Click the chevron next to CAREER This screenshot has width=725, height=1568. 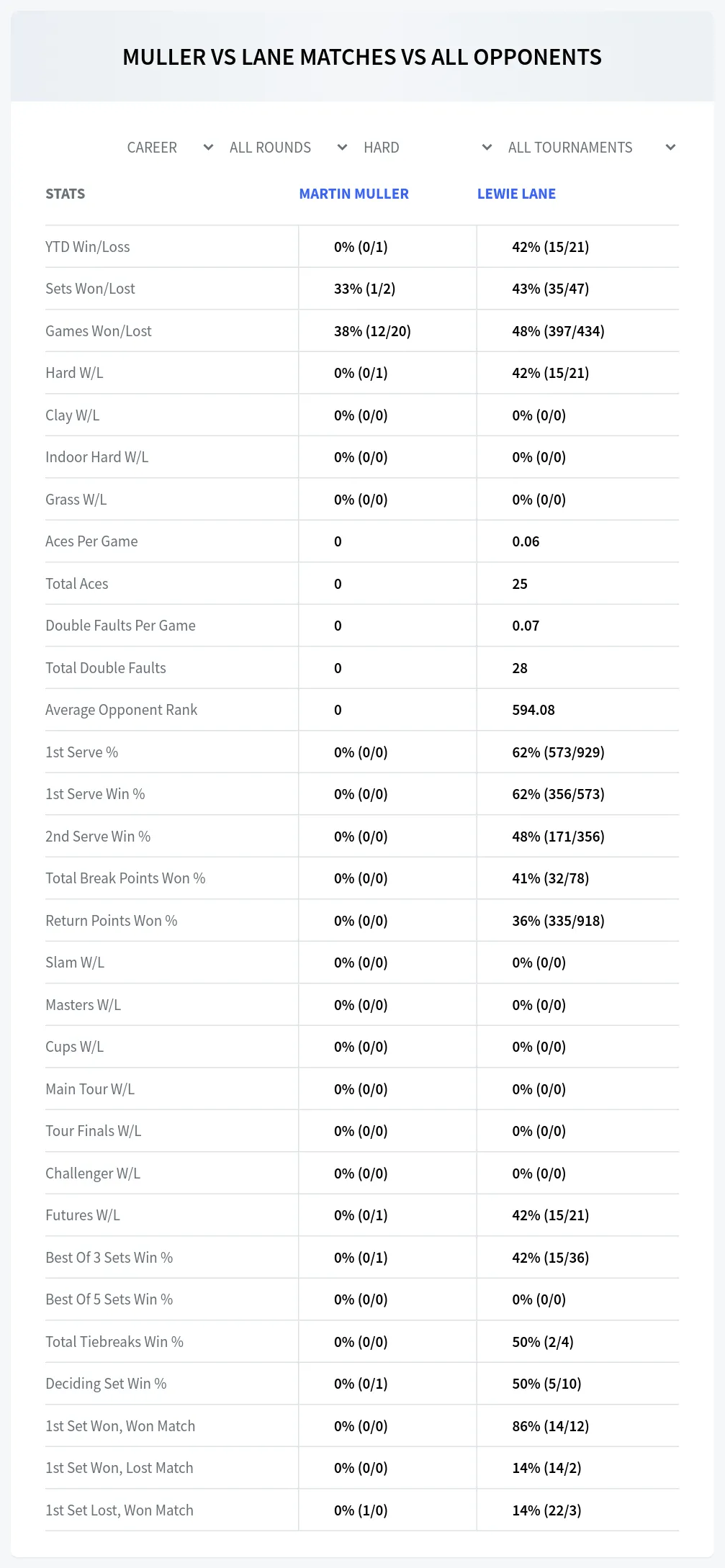click(209, 148)
